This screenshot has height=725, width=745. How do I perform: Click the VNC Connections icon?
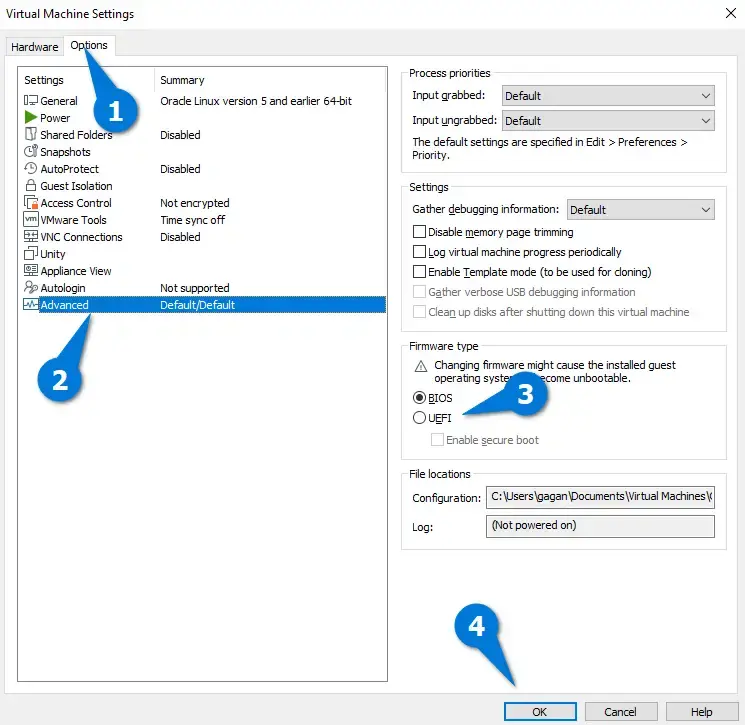pyautogui.click(x=31, y=236)
